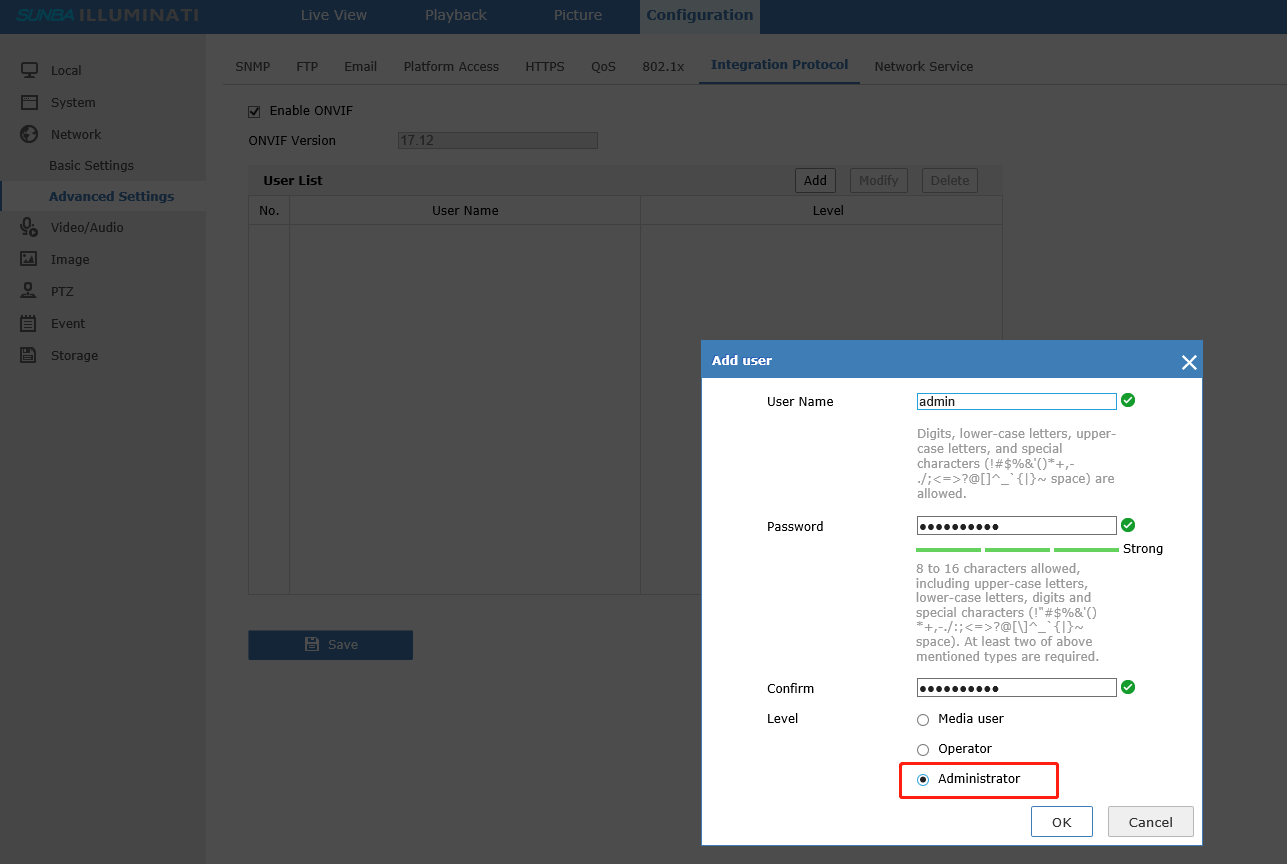Click the User Name column header

click(465, 210)
